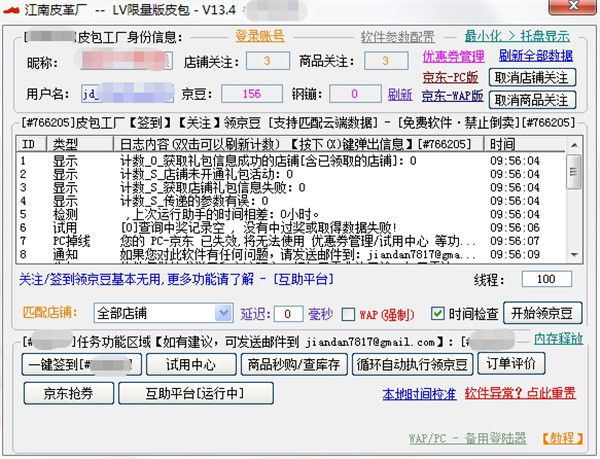
Task: Select log row 6 查询中奖记录空
Action: (x=291, y=228)
